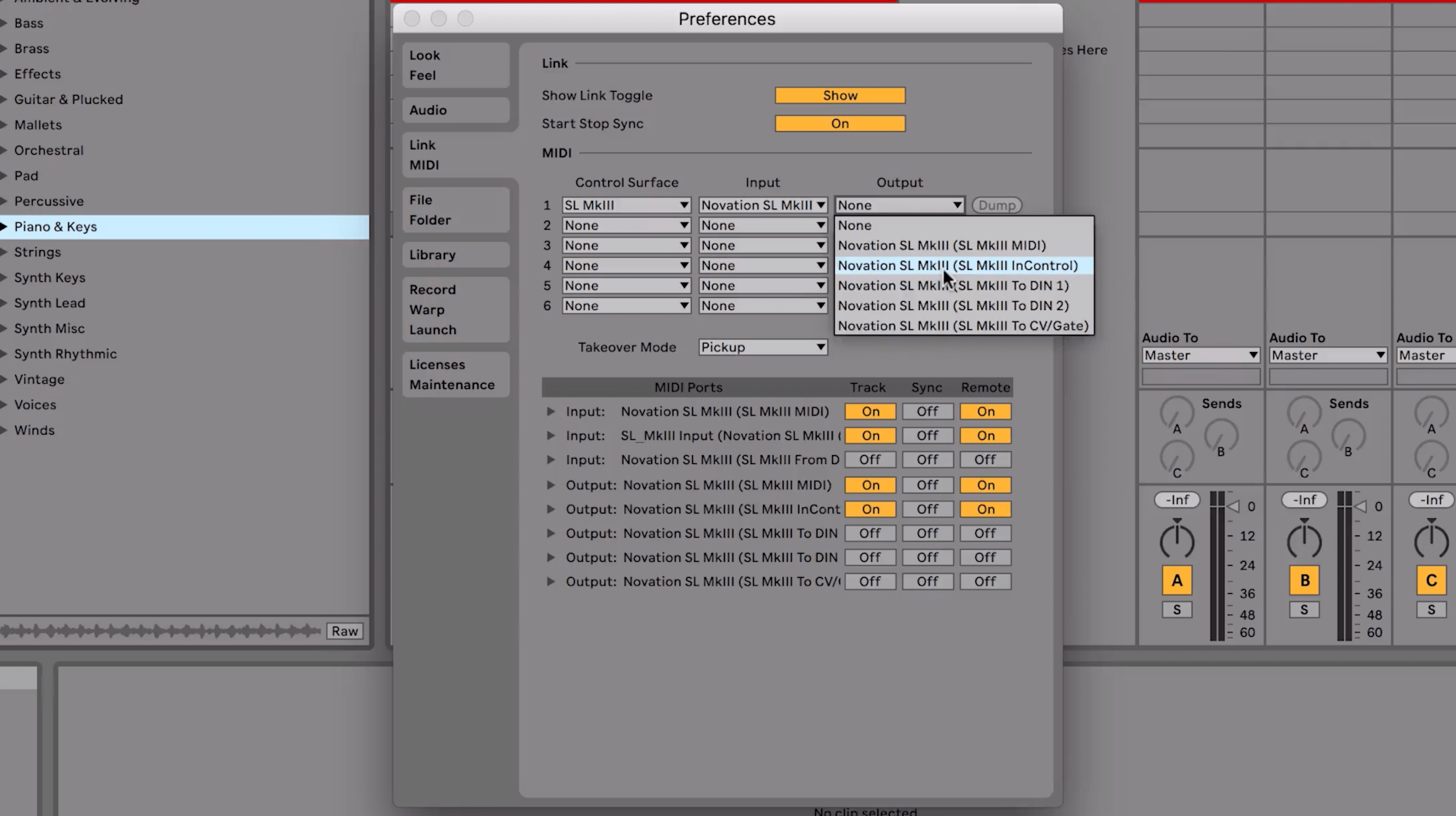This screenshot has height=816, width=1456.
Task: Select Novation SL MkIII InControl output
Action: (x=957, y=264)
